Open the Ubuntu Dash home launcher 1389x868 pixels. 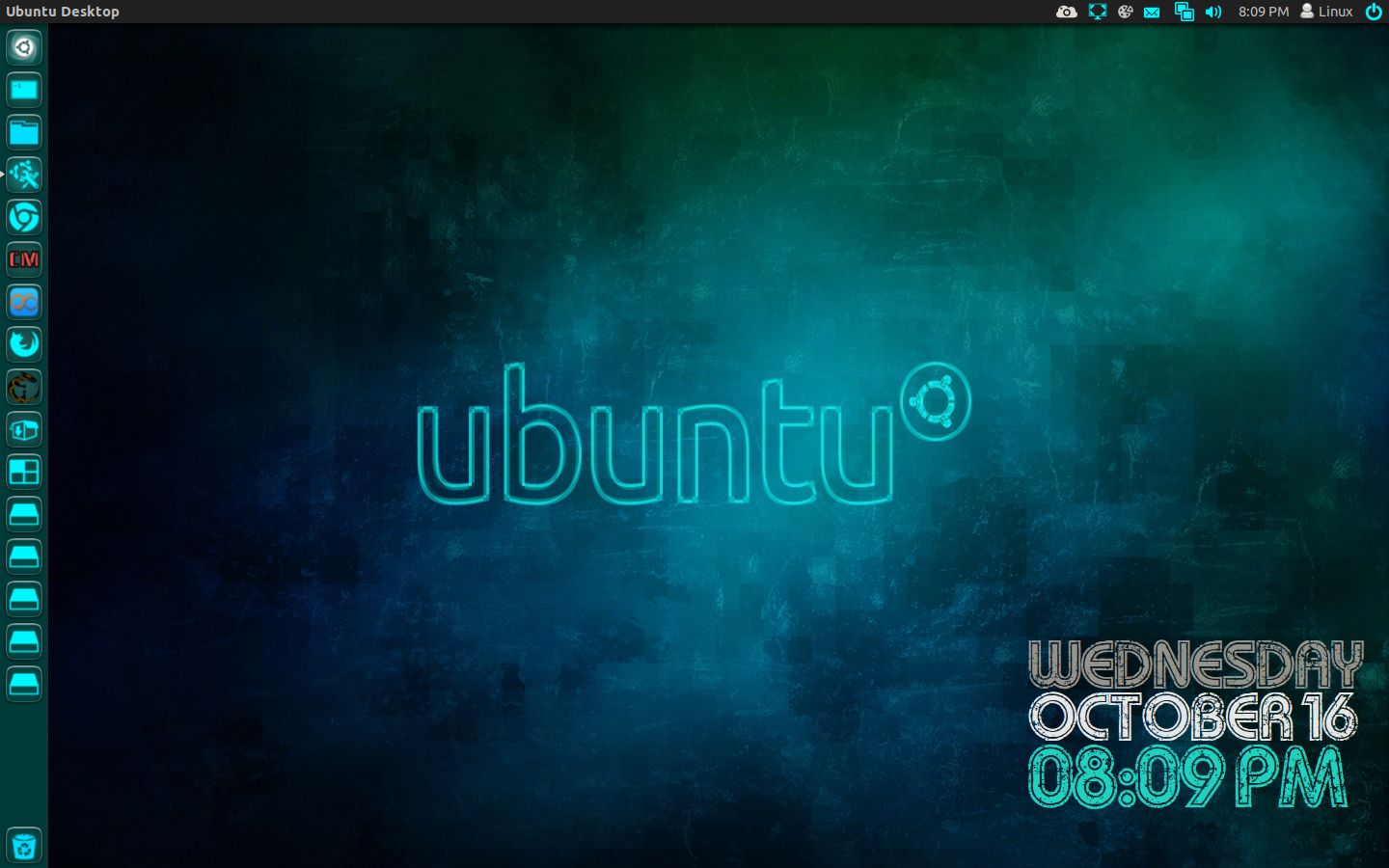coord(24,47)
